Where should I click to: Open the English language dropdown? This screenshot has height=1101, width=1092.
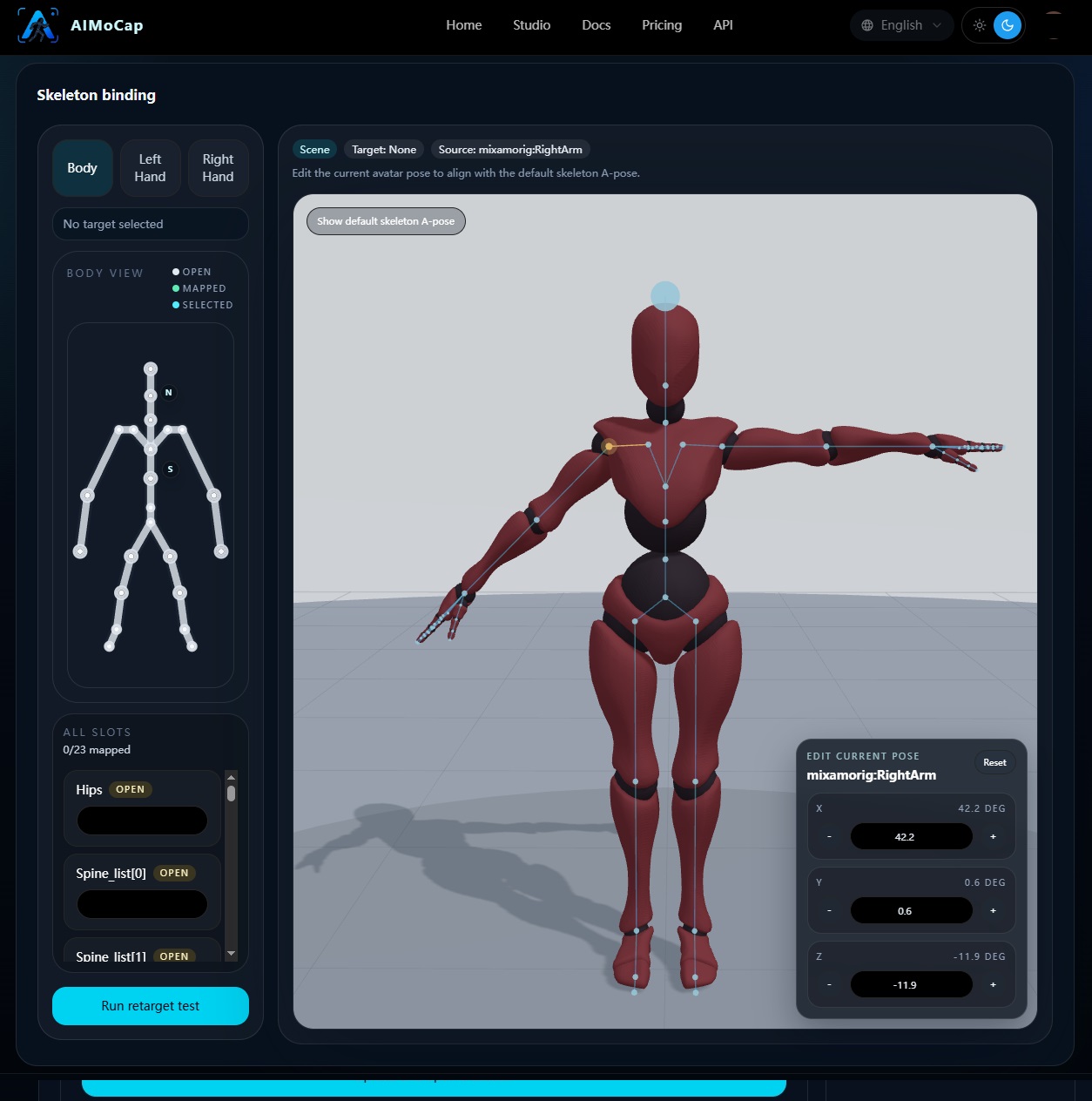click(901, 25)
